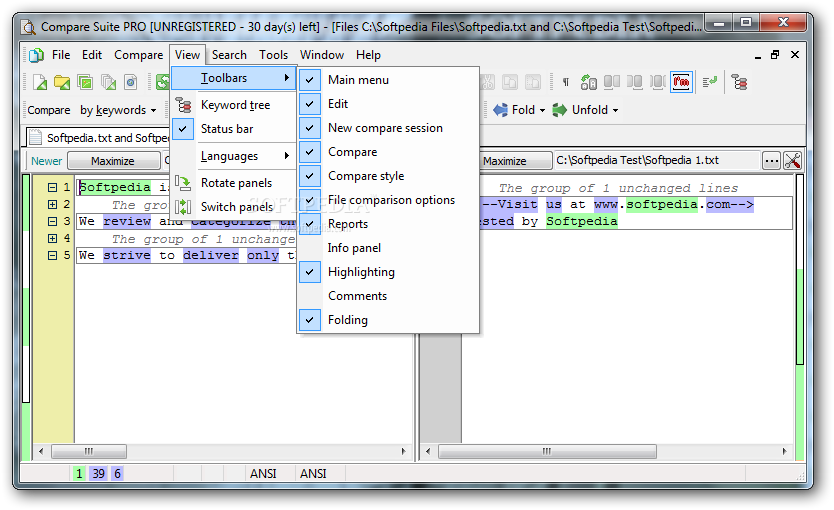Toggle the Compare toolbar checkmark
Viewport: 834px width, 510px height.
tap(310, 152)
